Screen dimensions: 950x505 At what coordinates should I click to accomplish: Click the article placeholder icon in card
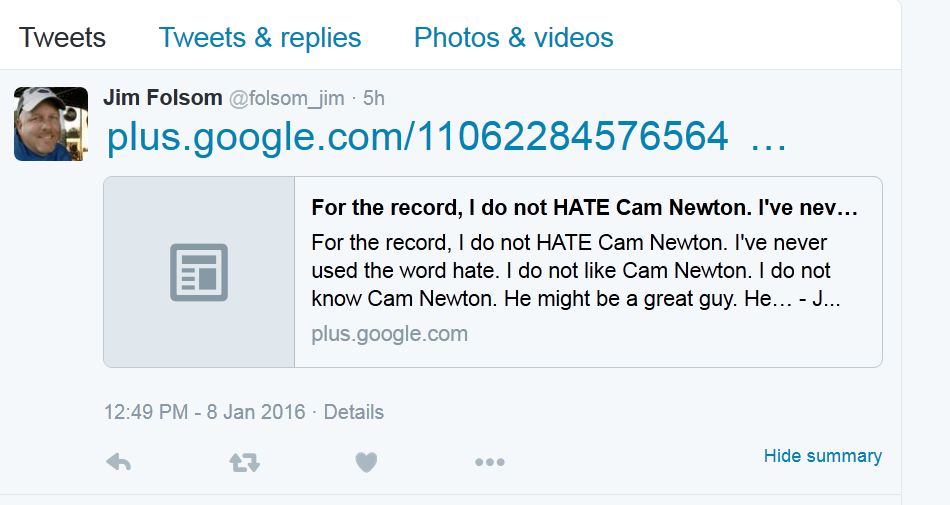(x=199, y=272)
